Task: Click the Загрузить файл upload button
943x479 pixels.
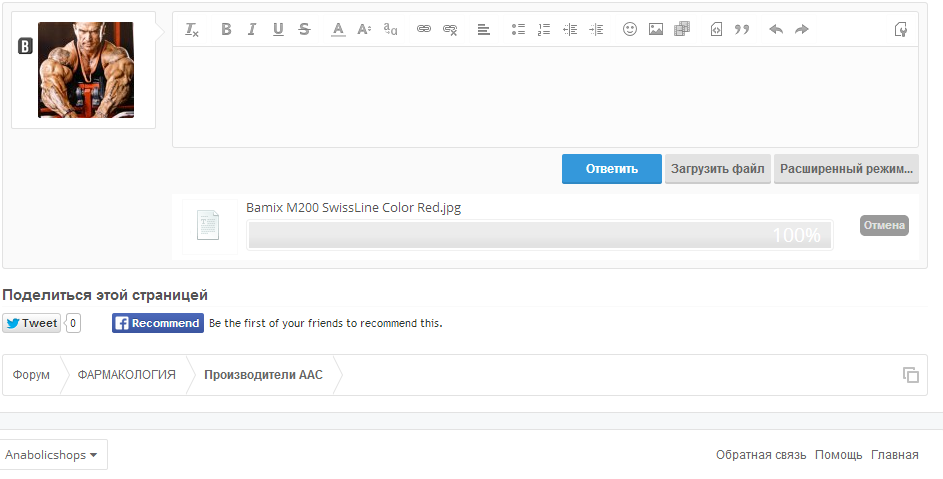Action: [718, 169]
